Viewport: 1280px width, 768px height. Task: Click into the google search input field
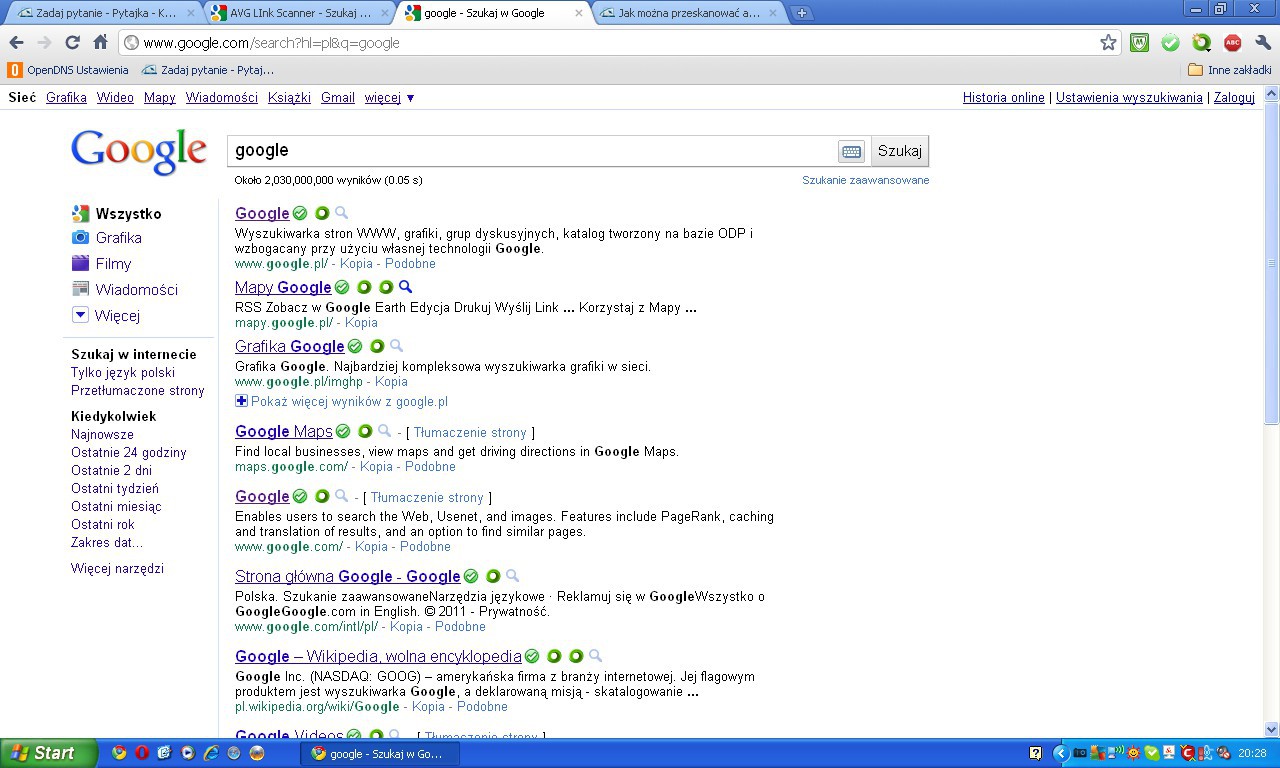click(x=532, y=151)
